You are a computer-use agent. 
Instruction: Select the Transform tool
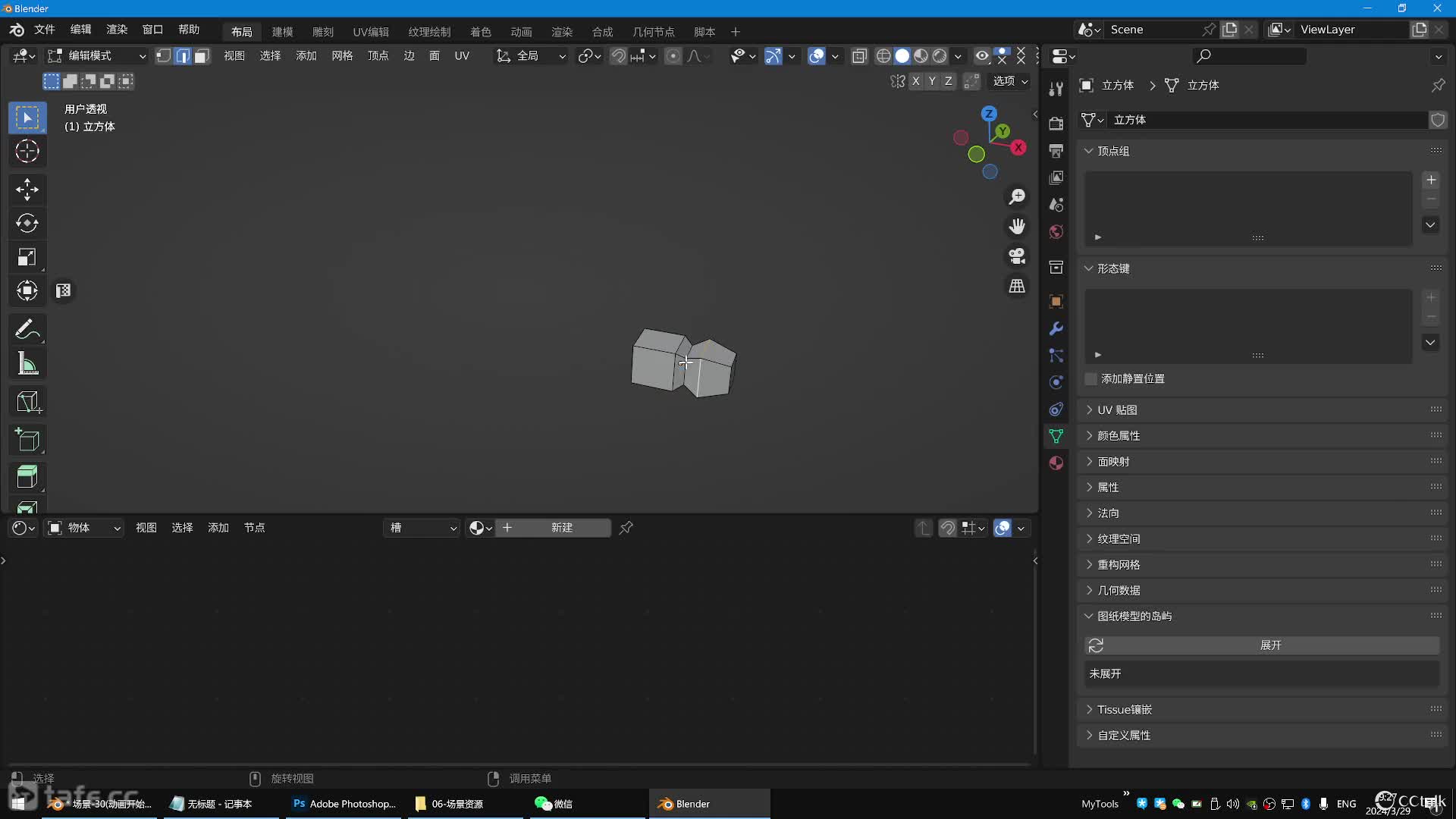27,290
